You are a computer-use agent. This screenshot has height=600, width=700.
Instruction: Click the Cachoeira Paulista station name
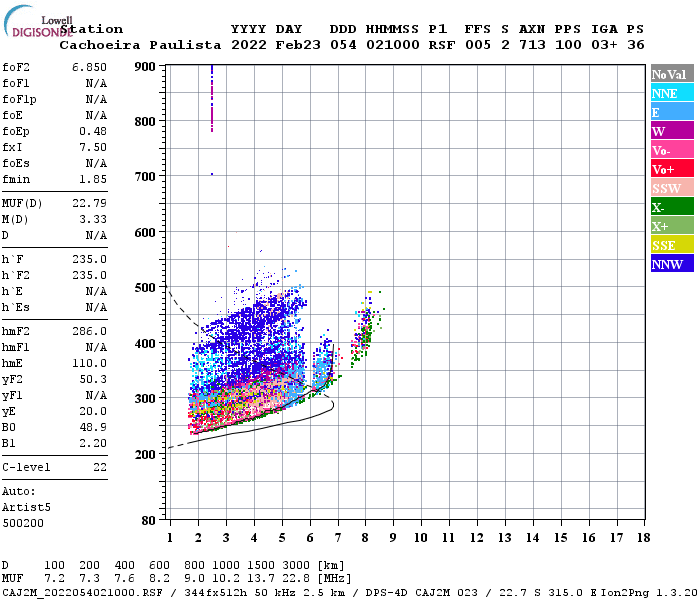click(140, 45)
